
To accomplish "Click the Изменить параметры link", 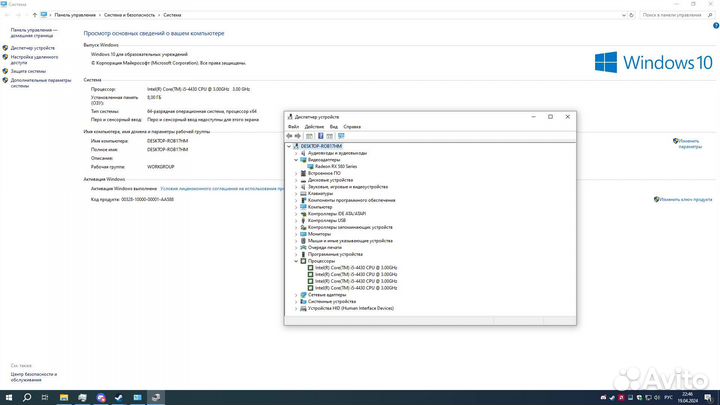I will 690,144.
